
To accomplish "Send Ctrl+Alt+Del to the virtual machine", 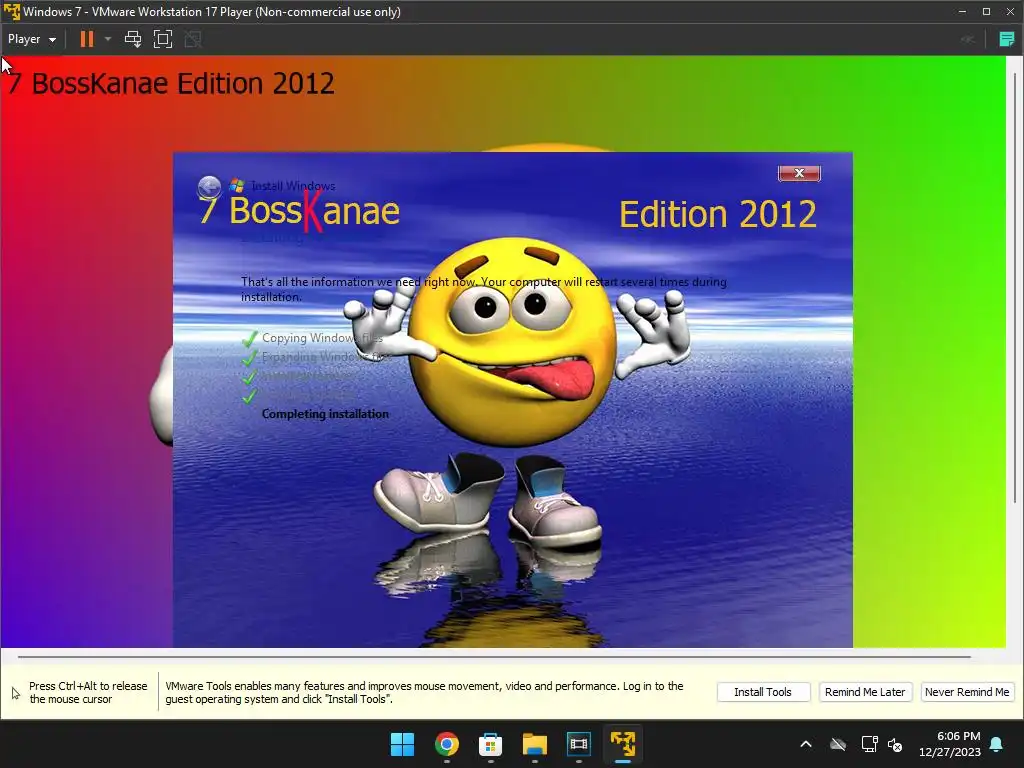I will point(133,39).
